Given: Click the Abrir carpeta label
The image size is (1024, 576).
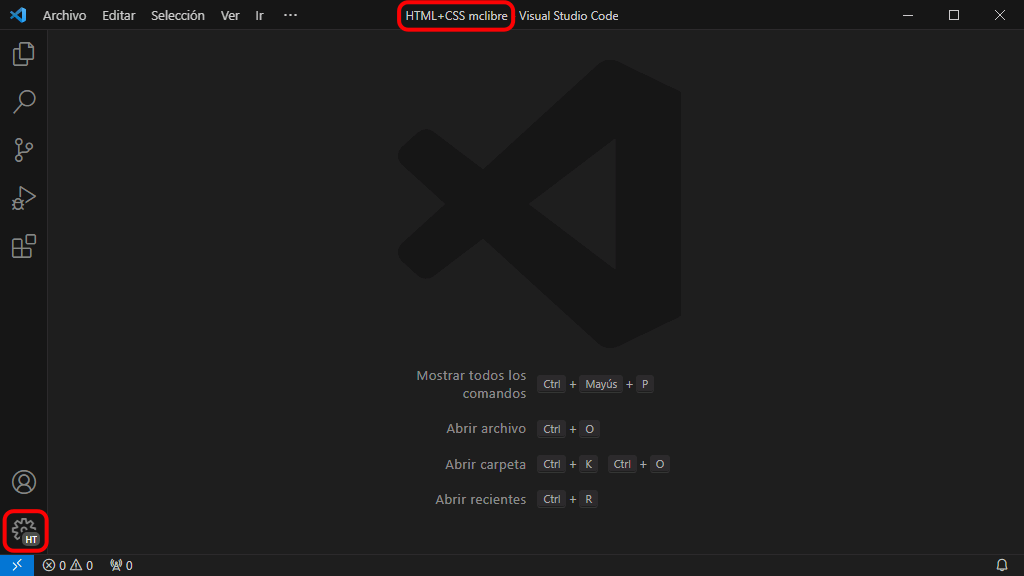Looking at the screenshot, I should click(x=485, y=464).
